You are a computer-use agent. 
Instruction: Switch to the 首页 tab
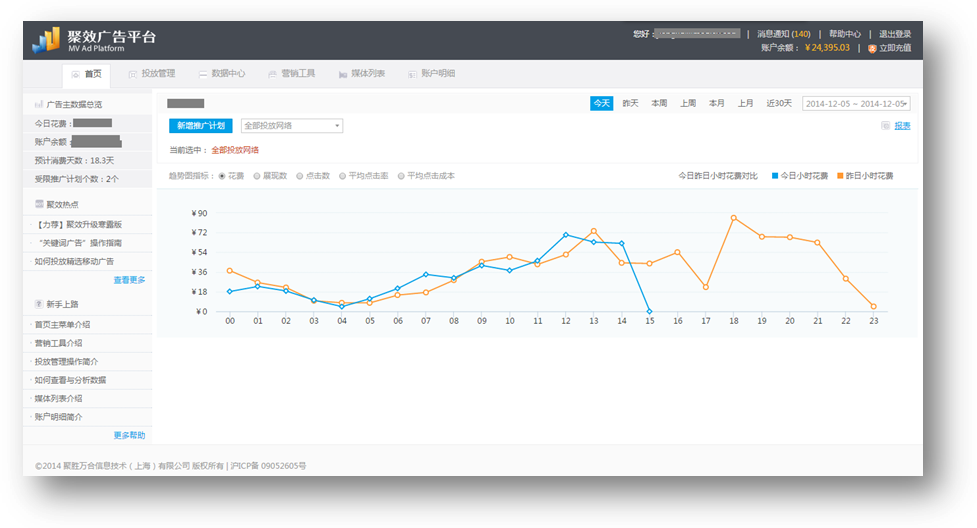tap(87, 74)
